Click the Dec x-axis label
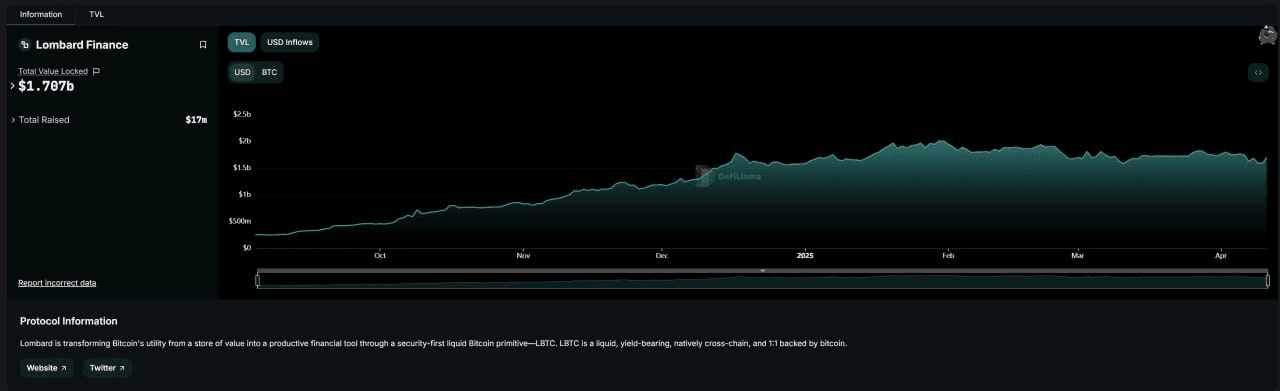Screen dimensions: 1280x391 661,256
